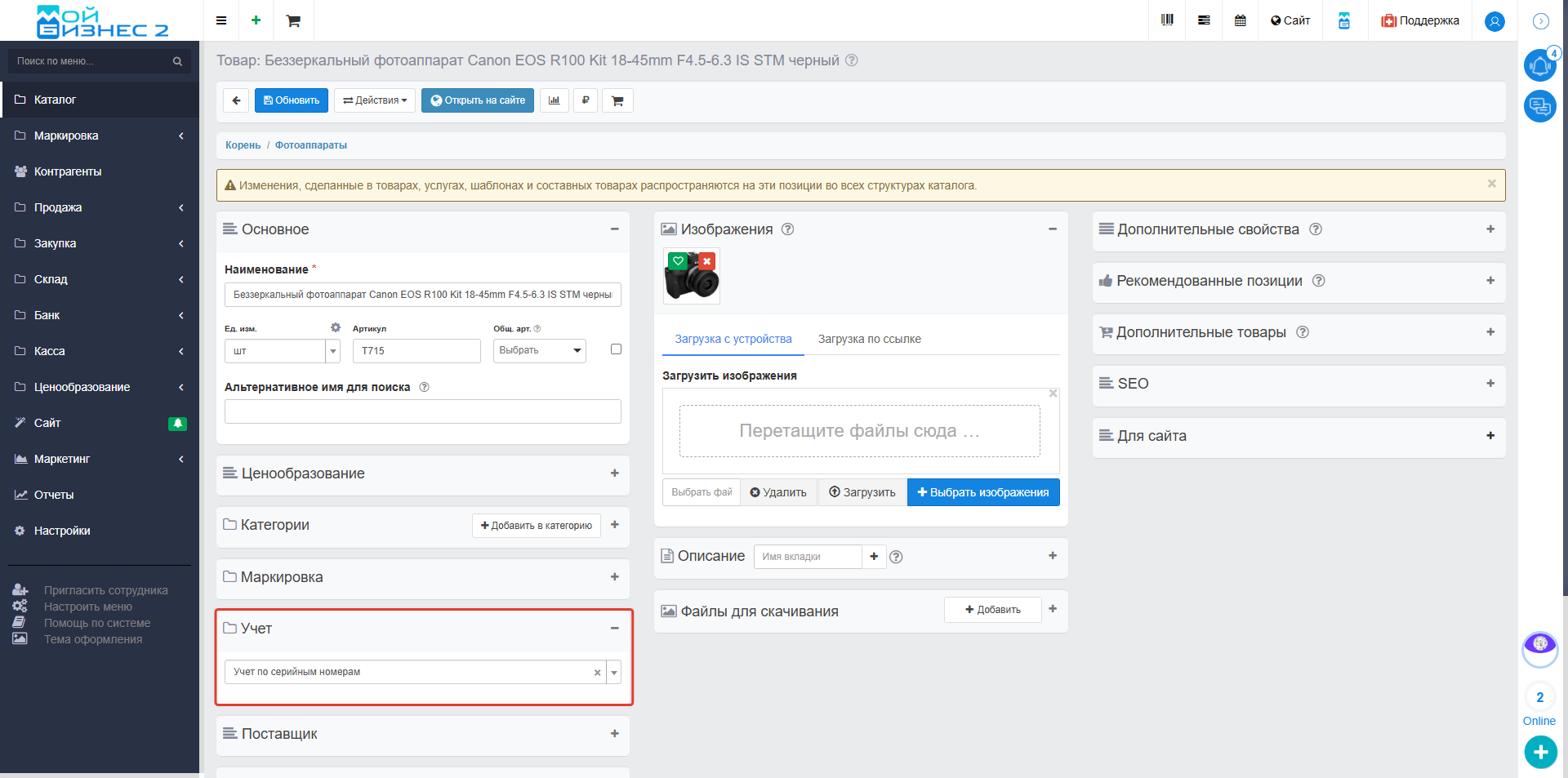Image resolution: width=1568 pixels, height=778 pixels.
Task: Click Открыть на сайте button
Action: pos(478,100)
